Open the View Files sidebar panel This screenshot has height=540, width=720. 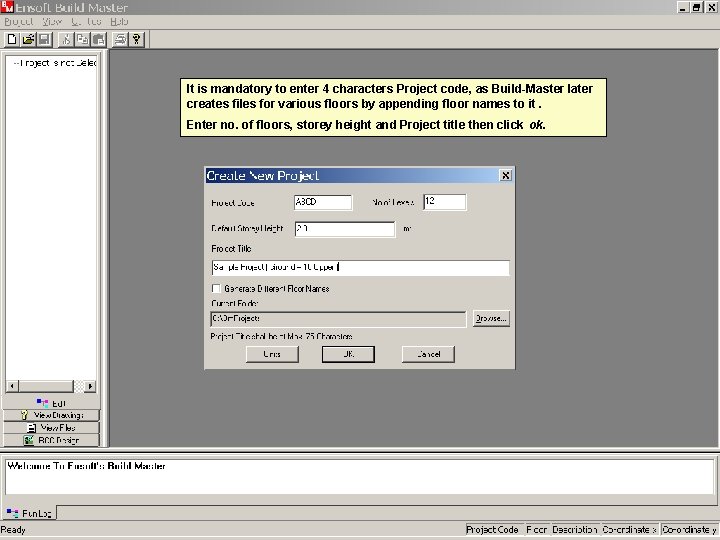pos(51,428)
